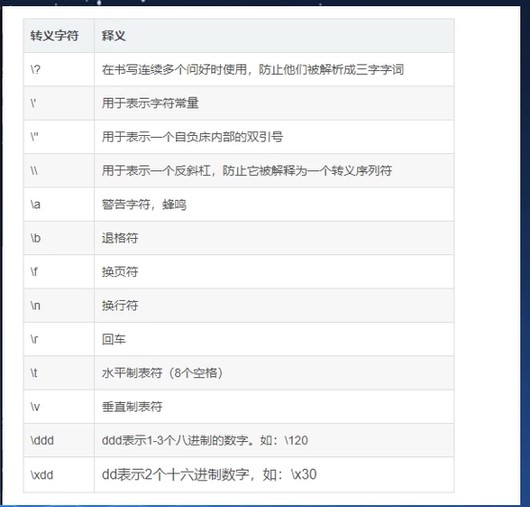This screenshot has width=530, height=507.
Task: Click the text 换页符
Action: (120, 271)
